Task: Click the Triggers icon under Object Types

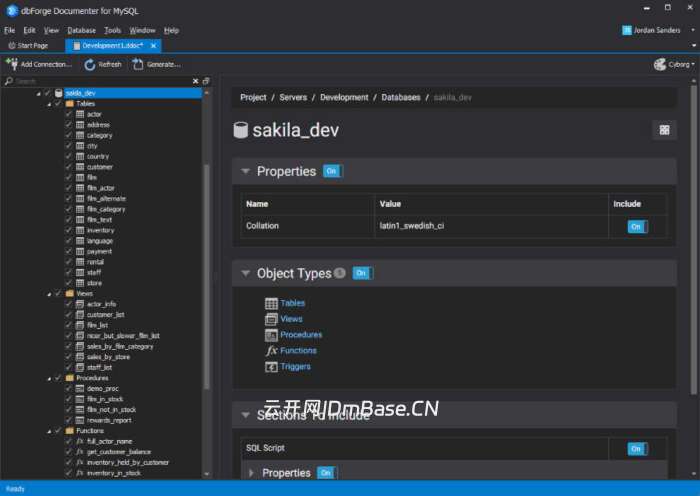Action: pyautogui.click(x=271, y=367)
